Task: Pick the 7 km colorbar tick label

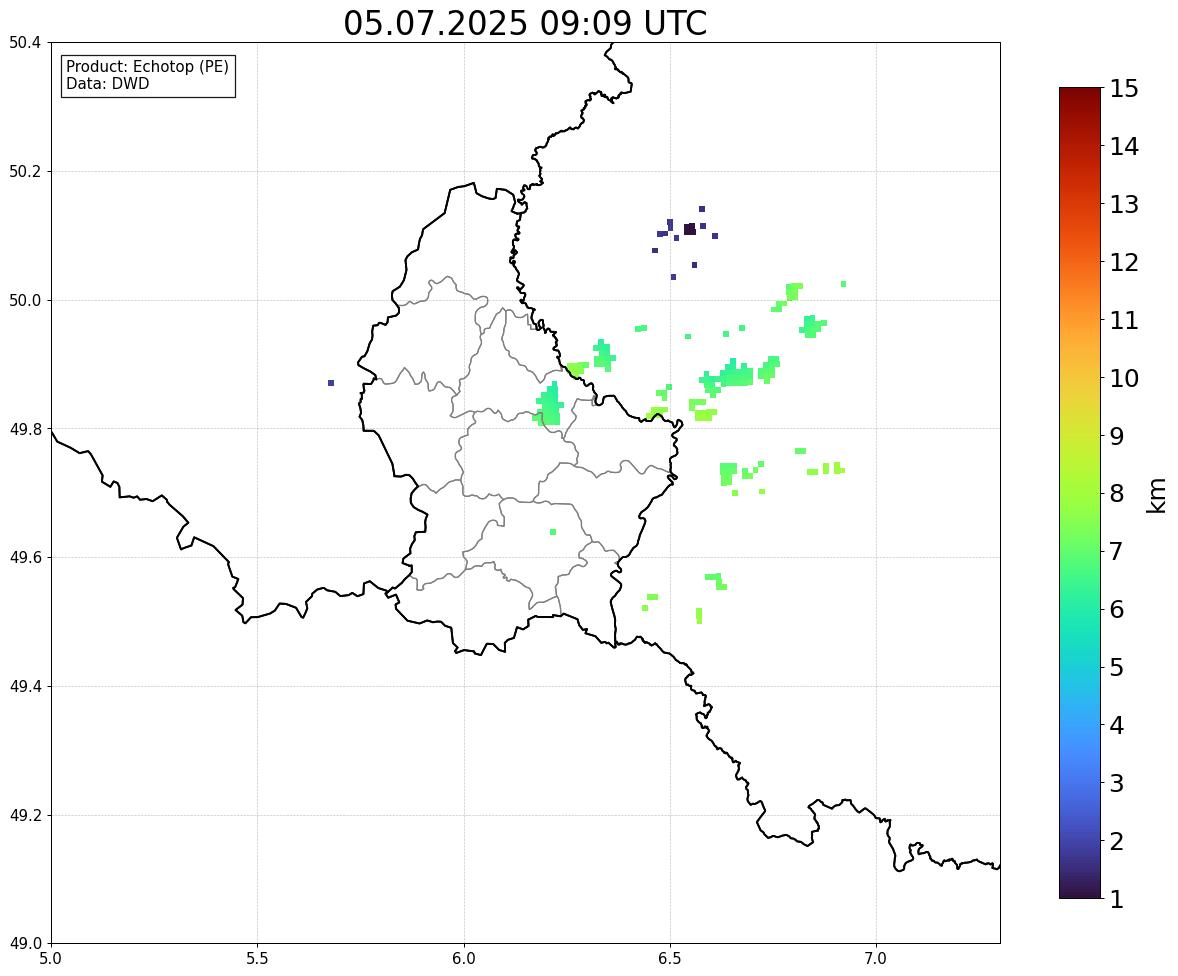Action: pyautogui.click(x=1117, y=551)
